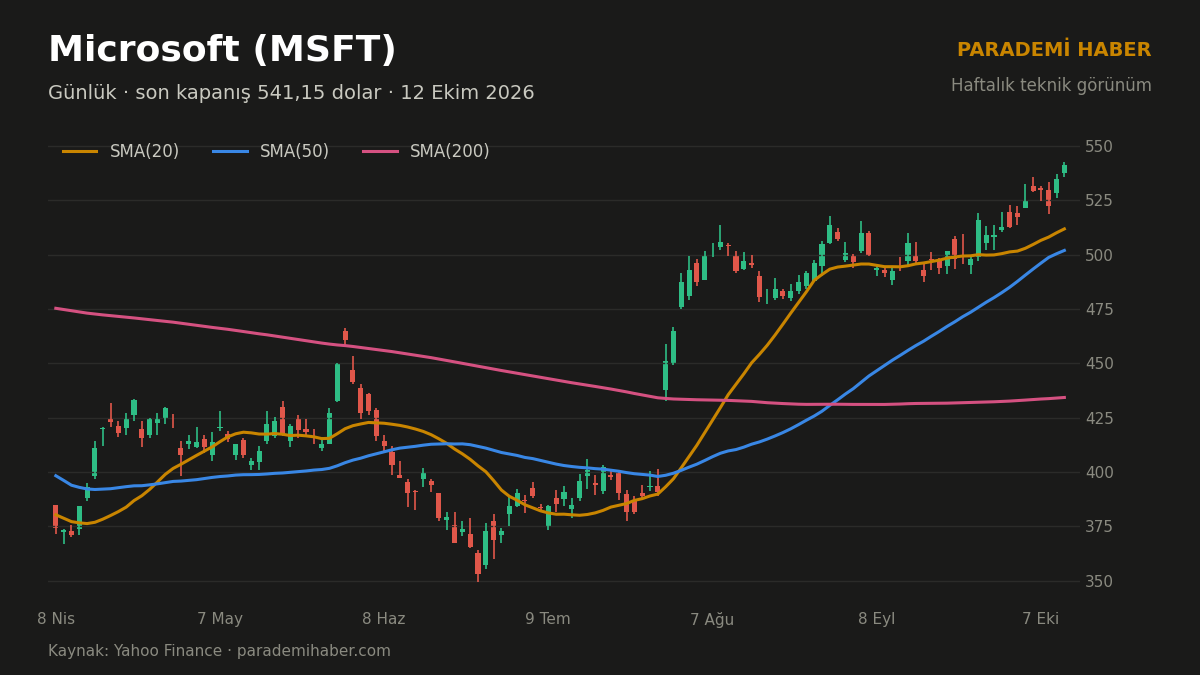Screen dimensions: 1200x675
Task: Click the 475 price axis label
Action: (x=1099, y=309)
